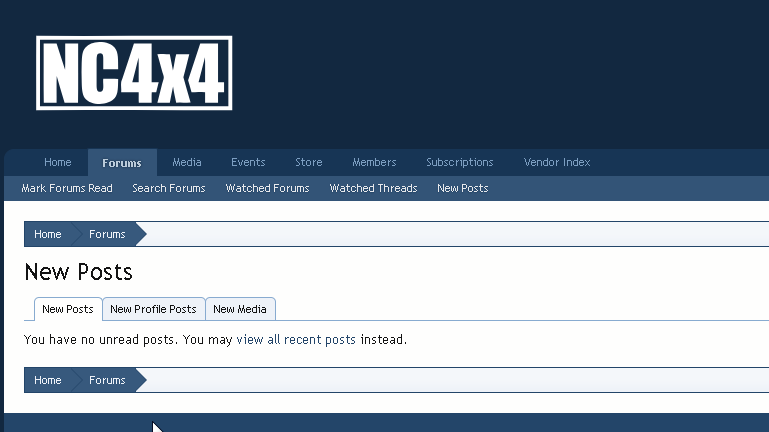The image size is (769, 432).
Task: Click Forums in the top breadcrumb
Action: coord(107,234)
